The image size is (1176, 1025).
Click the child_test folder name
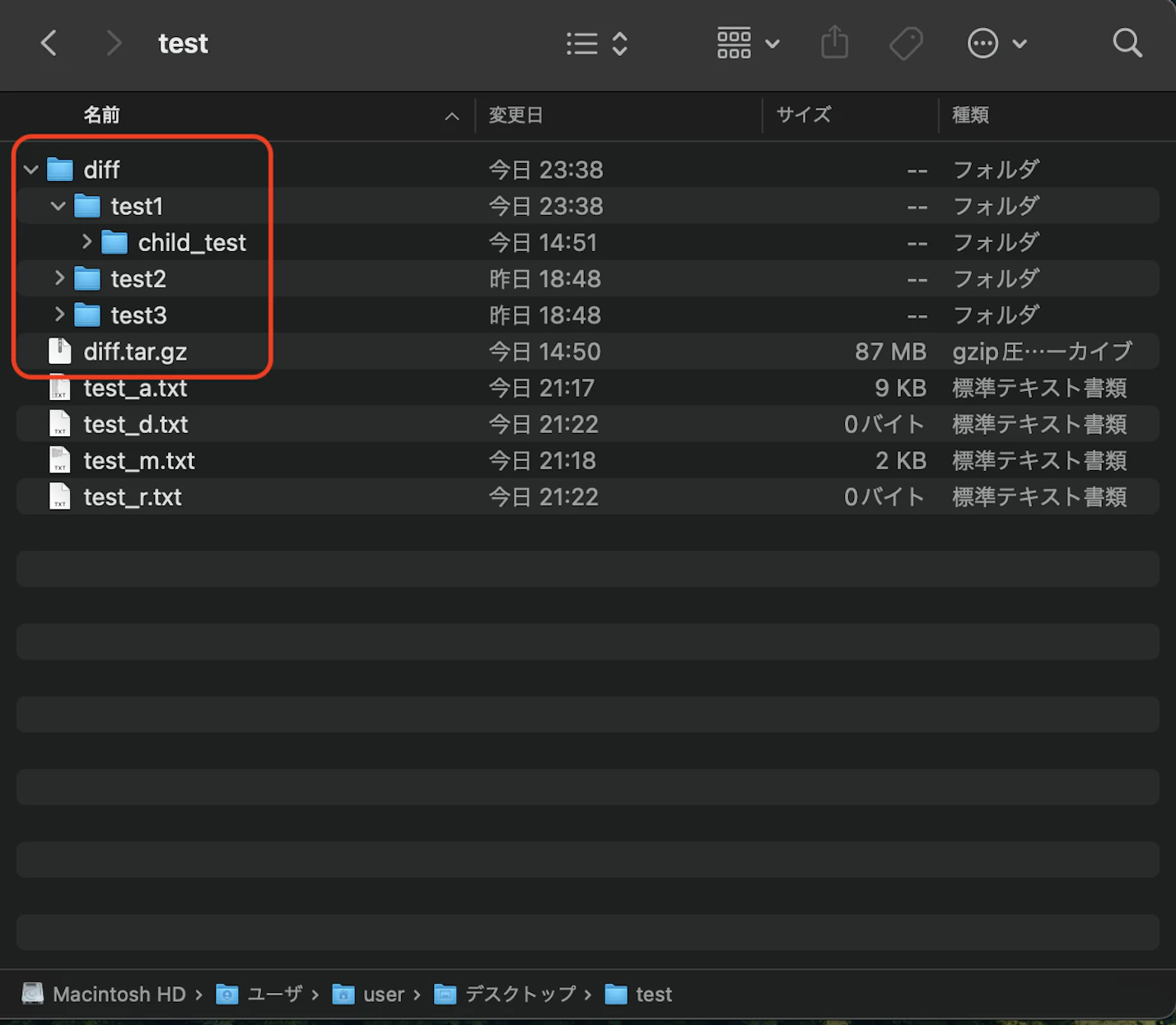[x=192, y=242]
